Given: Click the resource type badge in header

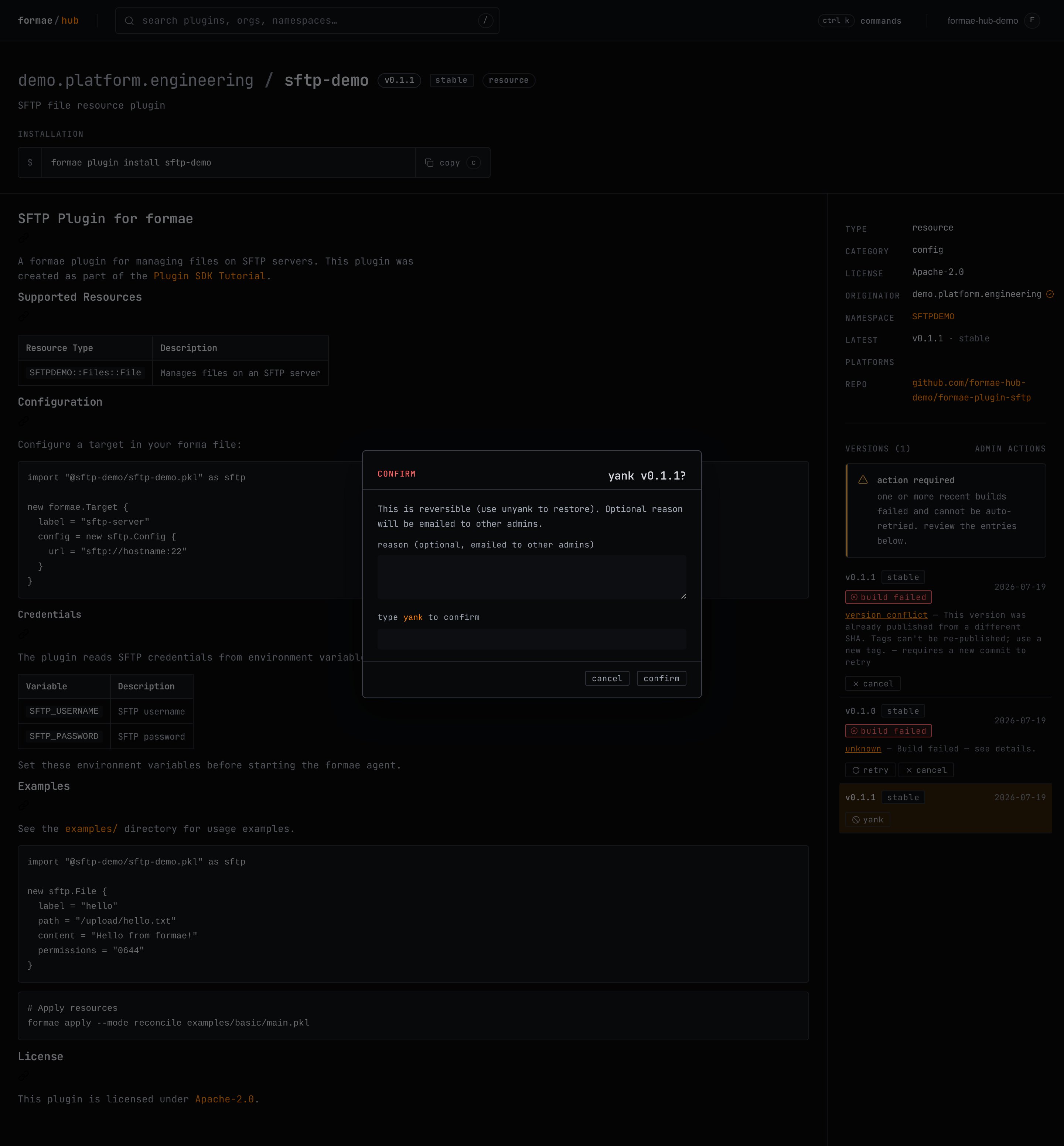Looking at the screenshot, I should tap(508, 80).
